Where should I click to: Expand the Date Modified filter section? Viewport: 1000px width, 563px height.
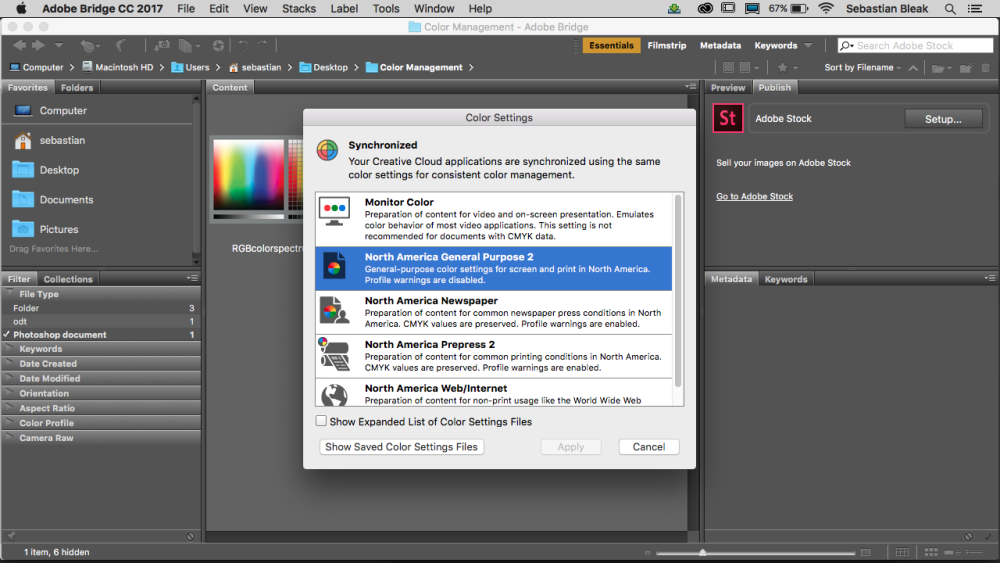pyautogui.click(x=10, y=378)
